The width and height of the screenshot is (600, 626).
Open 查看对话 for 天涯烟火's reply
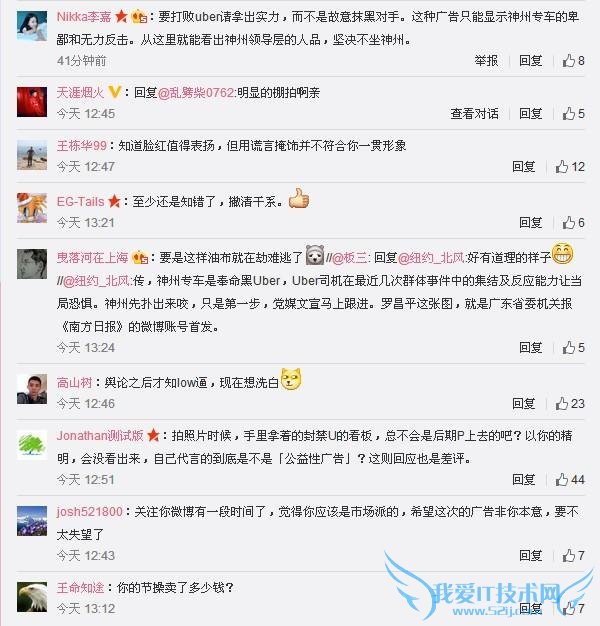(x=474, y=114)
